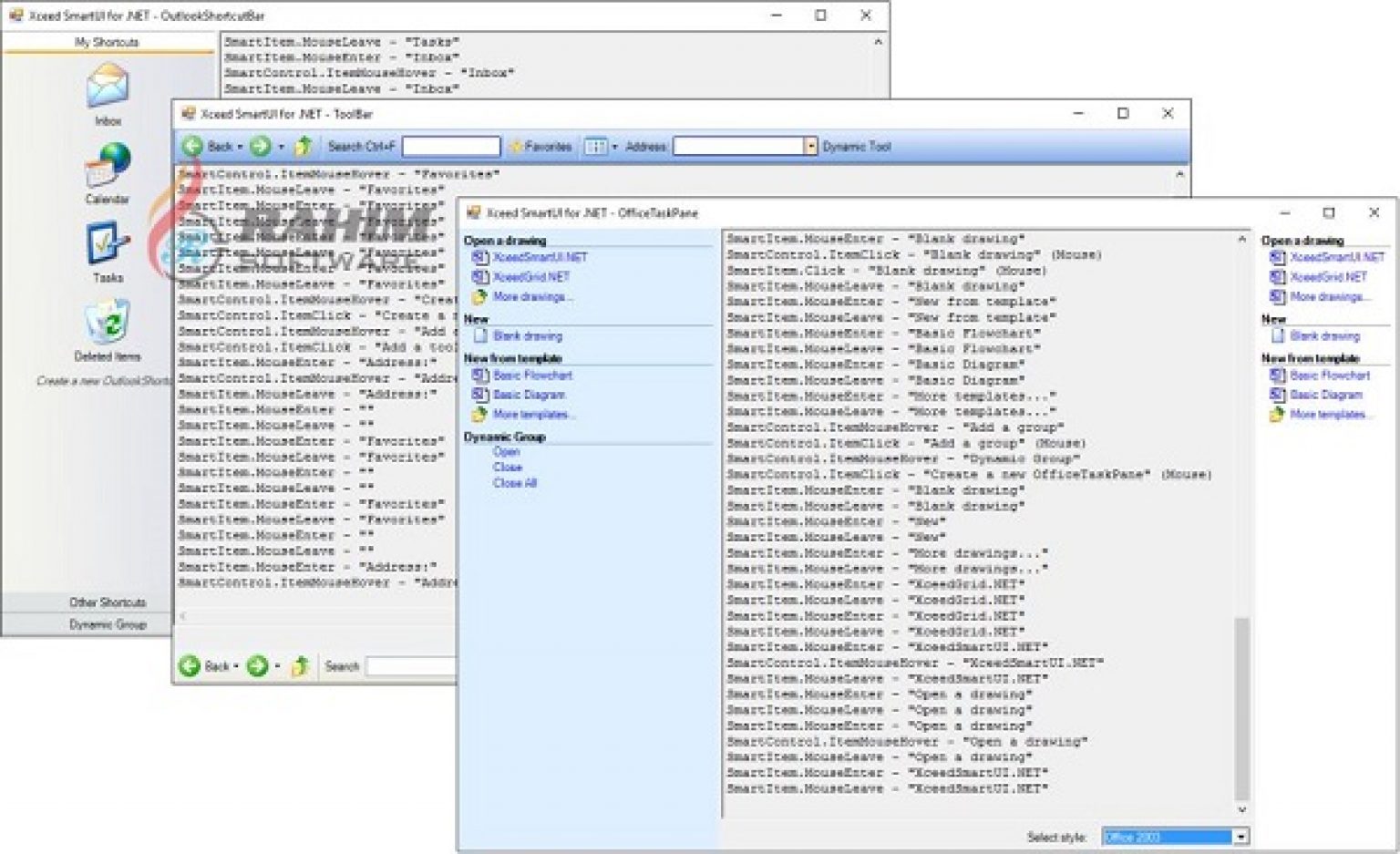
Task: Click the green Forward arrow icon
Action: [x=262, y=146]
